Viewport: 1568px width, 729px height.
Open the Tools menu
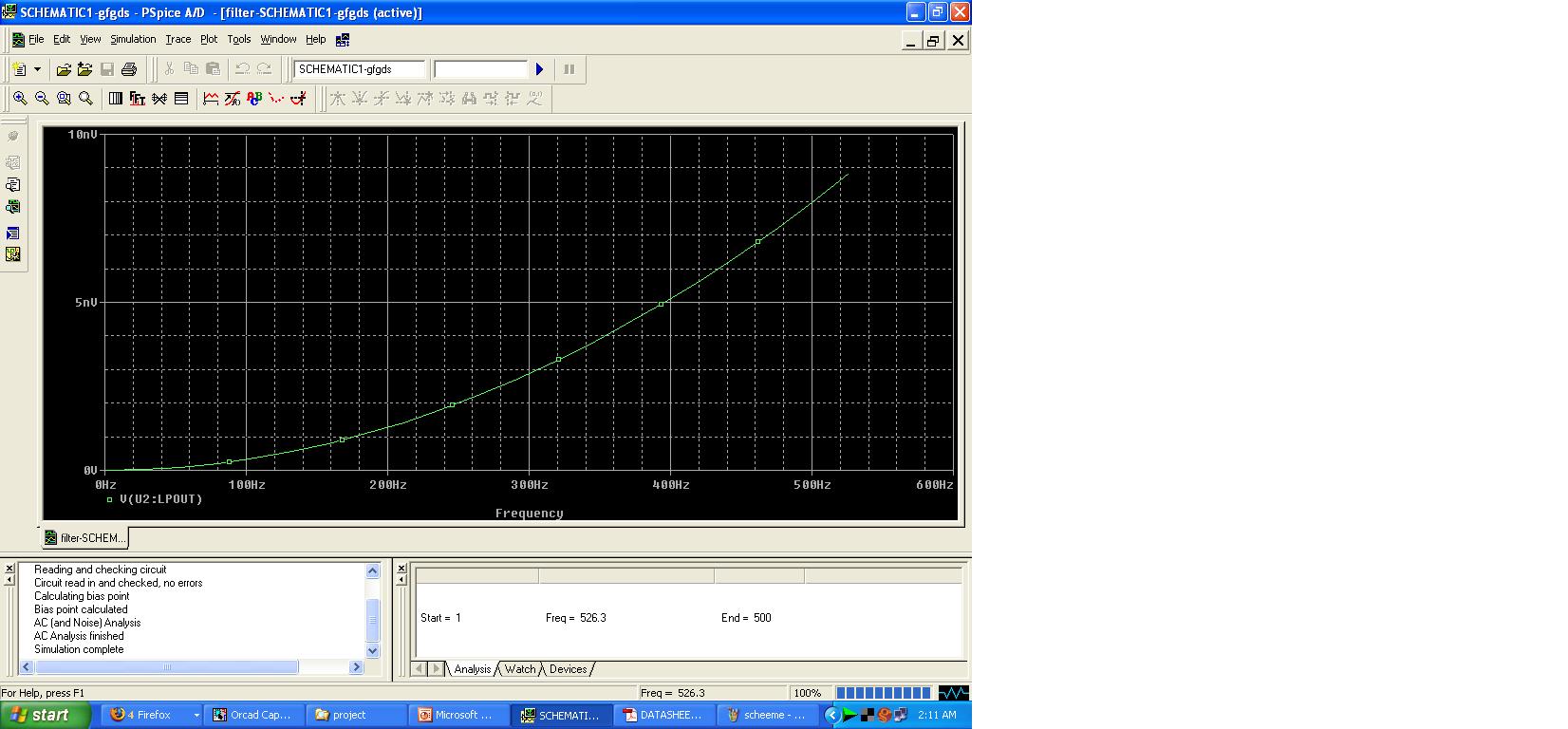tap(239, 40)
